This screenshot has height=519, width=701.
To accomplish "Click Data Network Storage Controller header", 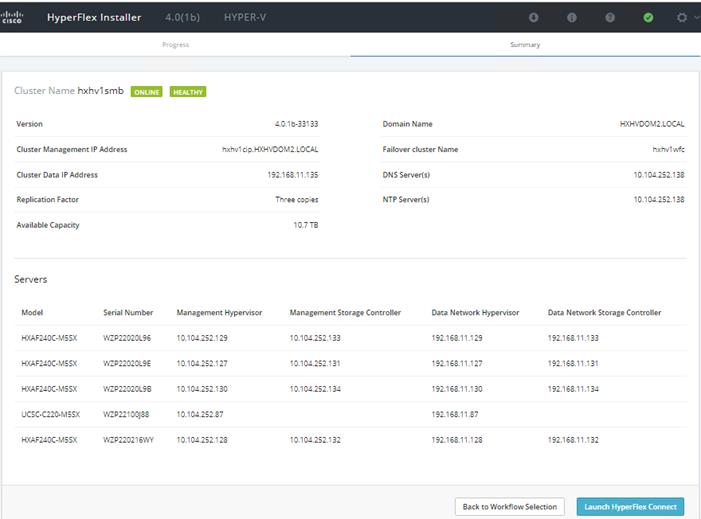I will pos(604,312).
